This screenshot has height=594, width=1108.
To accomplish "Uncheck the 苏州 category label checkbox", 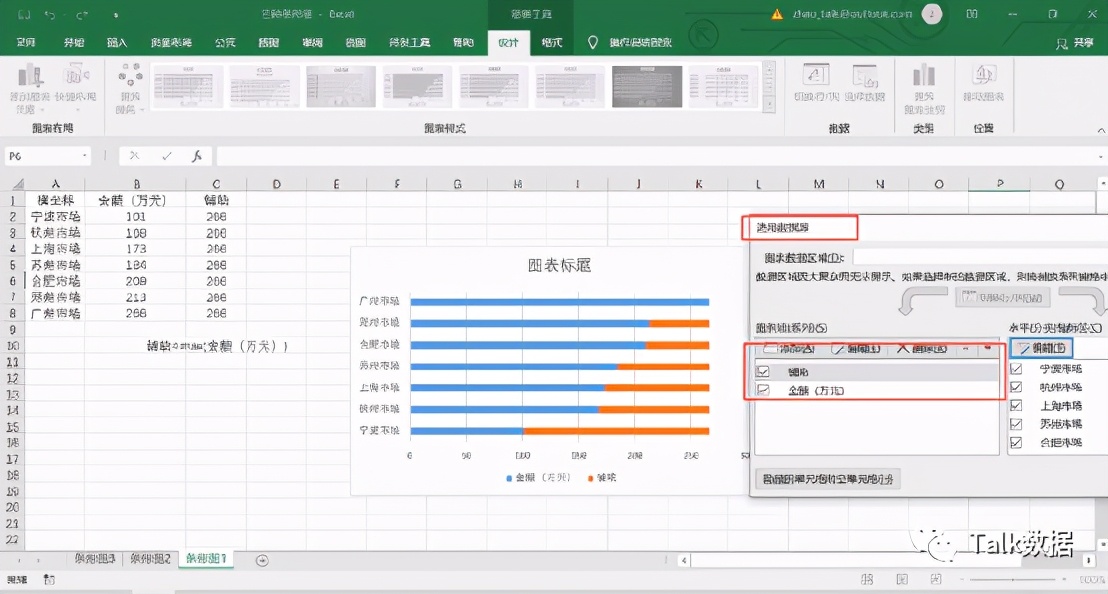I will point(1016,424).
